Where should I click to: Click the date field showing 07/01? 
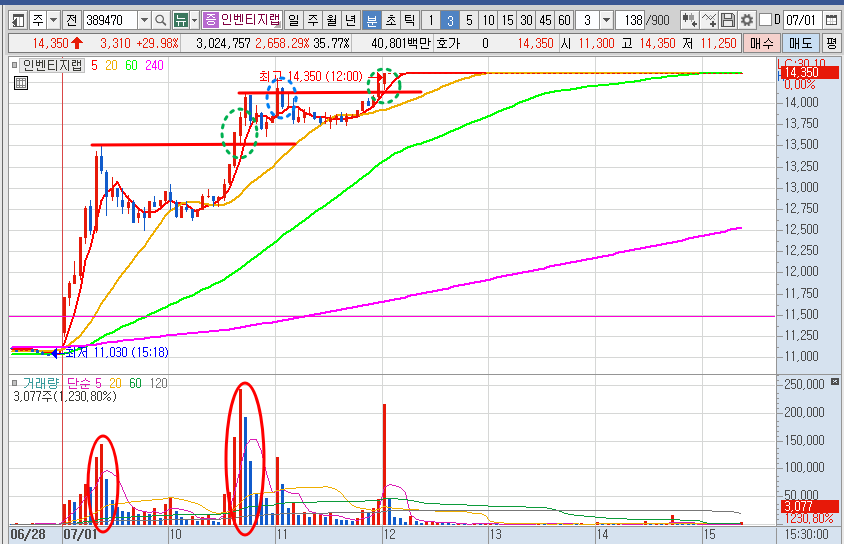pos(803,20)
